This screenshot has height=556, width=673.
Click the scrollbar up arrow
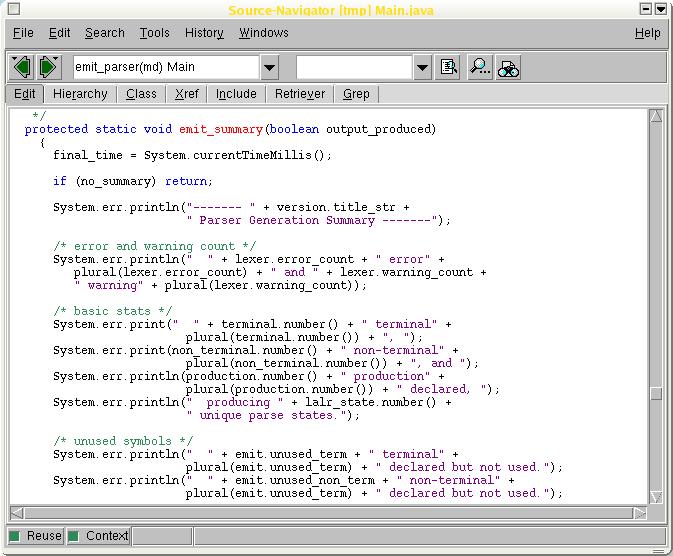point(656,117)
